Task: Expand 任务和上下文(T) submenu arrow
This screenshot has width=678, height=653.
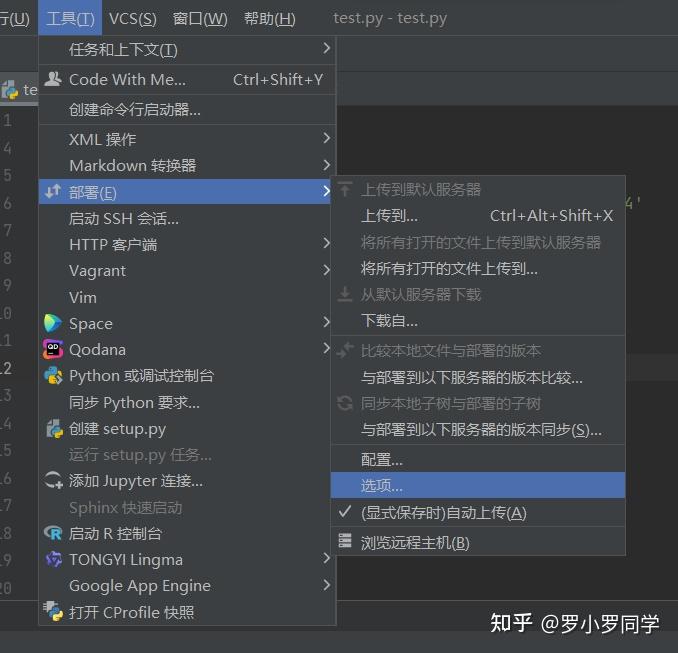Action: click(x=326, y=48)
